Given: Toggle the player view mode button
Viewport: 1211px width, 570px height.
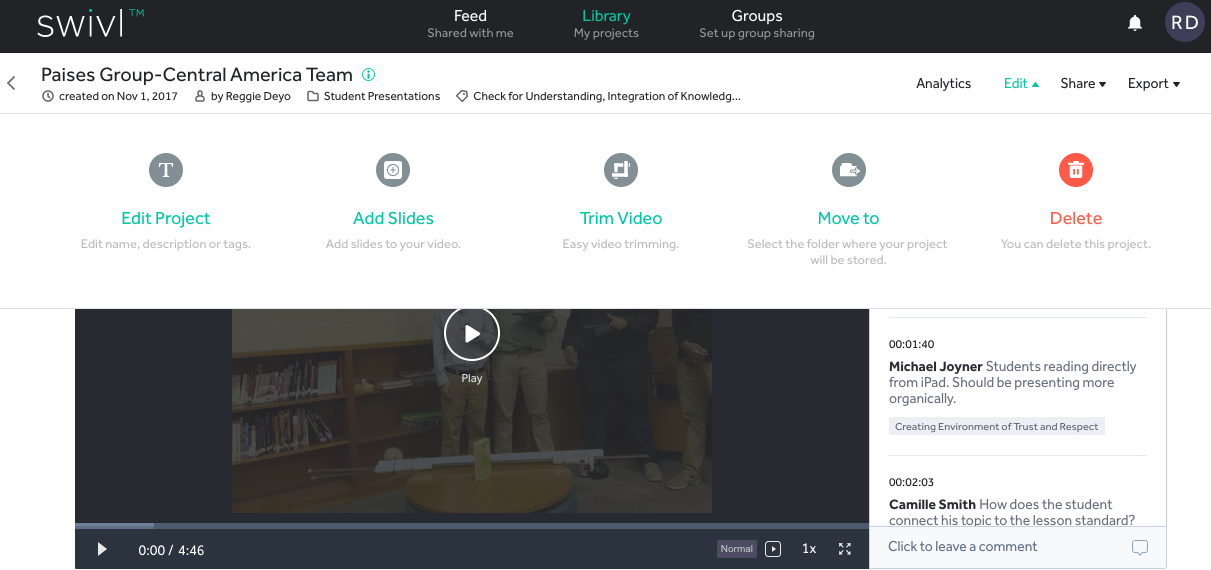Looking at the screenshot, I should click(773, 549).
